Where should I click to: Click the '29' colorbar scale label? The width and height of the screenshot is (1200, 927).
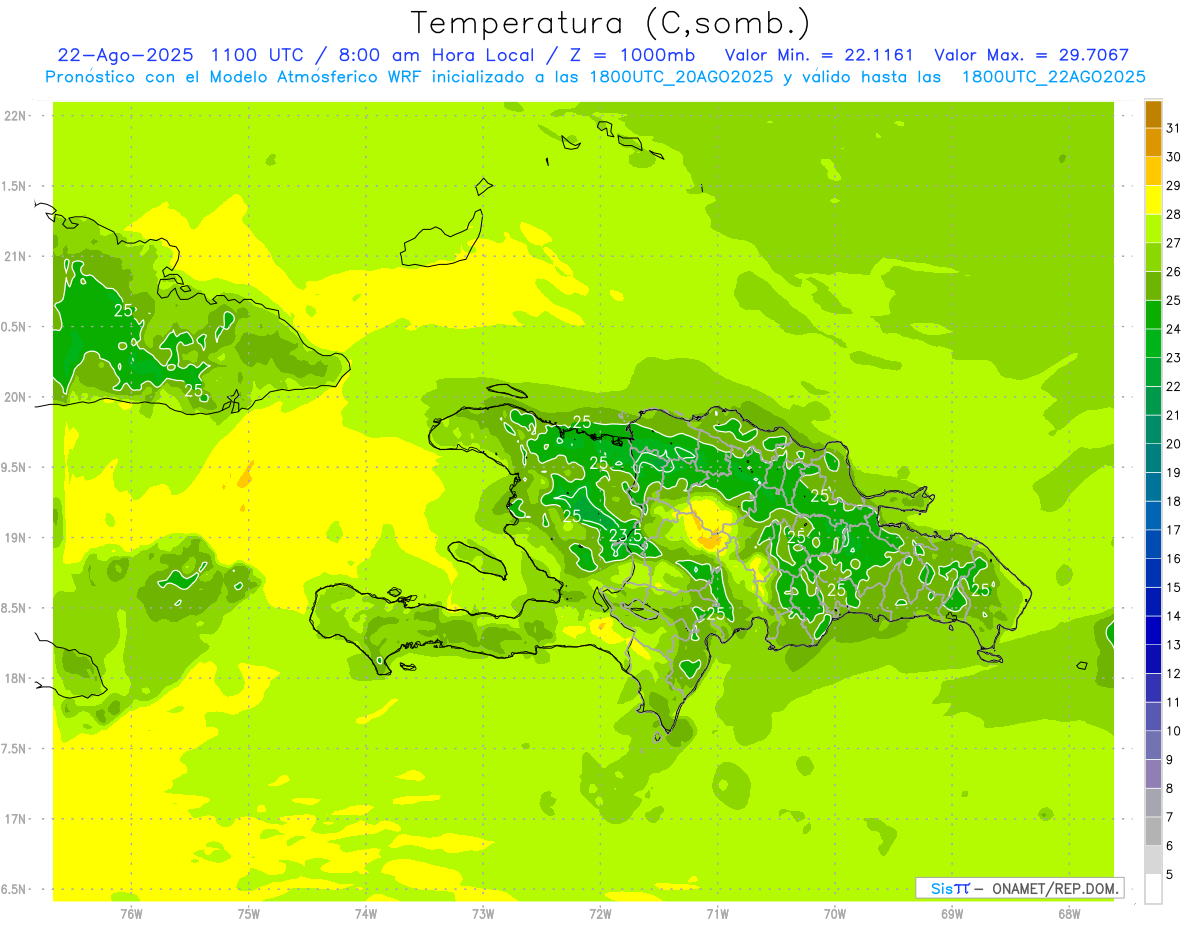coord(1174,185)
